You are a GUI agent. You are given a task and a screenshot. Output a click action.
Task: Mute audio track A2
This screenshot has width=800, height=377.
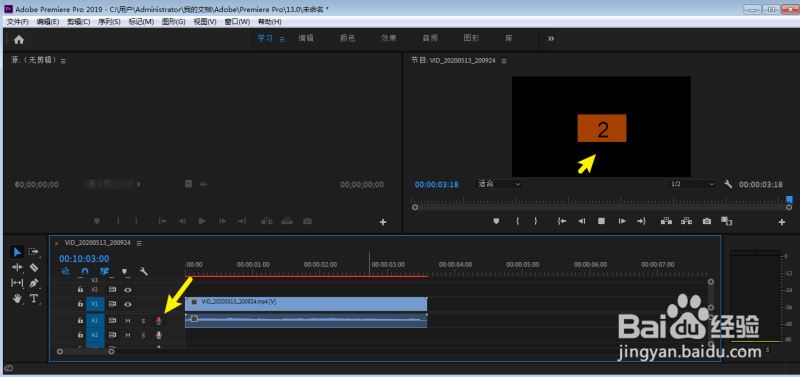click(128, 335)
